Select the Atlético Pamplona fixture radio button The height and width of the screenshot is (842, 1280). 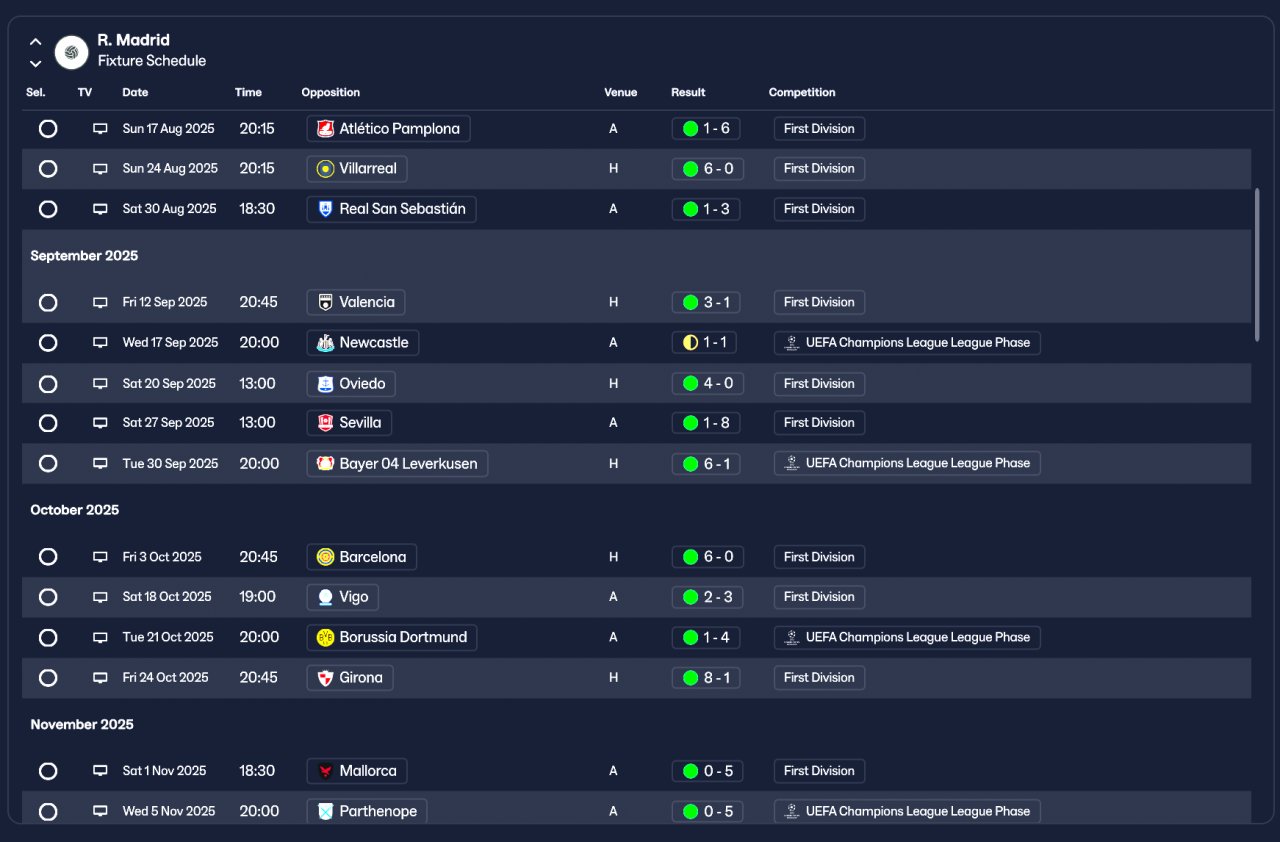(48, 129)
